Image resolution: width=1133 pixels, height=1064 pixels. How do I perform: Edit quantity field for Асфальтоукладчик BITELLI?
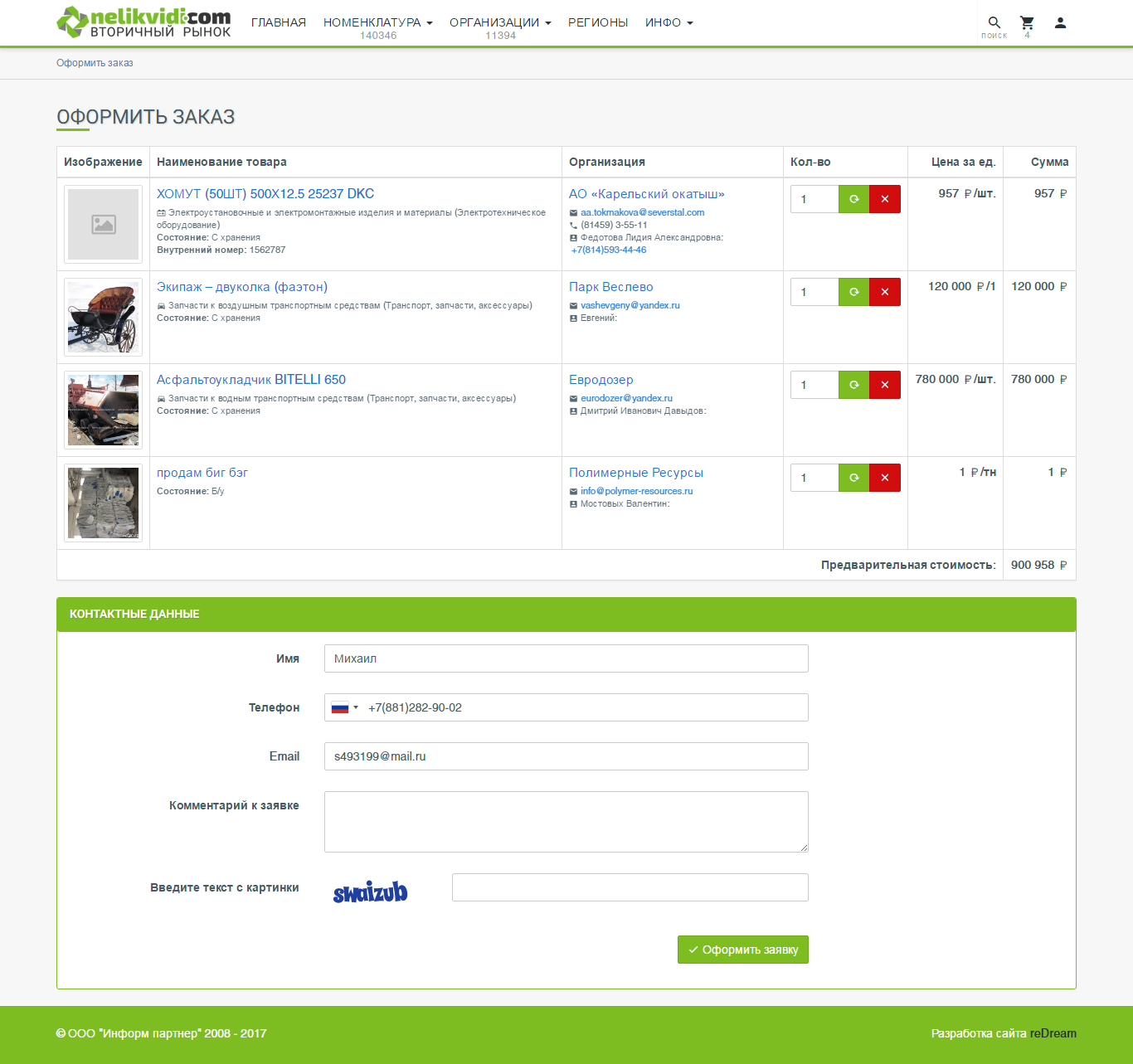(x=814, y=385)
